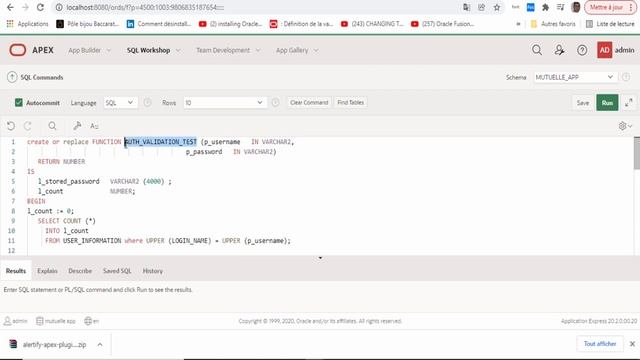Screen dimensions: 640x360
Task: Open the App Gallery menu
Action: [292, 50]
